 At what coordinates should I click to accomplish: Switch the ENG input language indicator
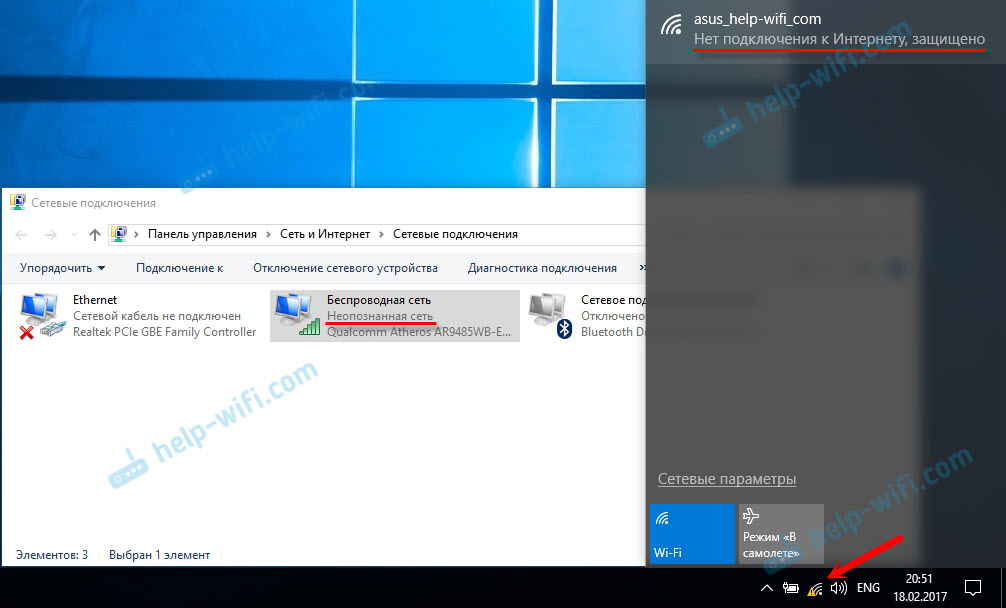coord(868,587)
